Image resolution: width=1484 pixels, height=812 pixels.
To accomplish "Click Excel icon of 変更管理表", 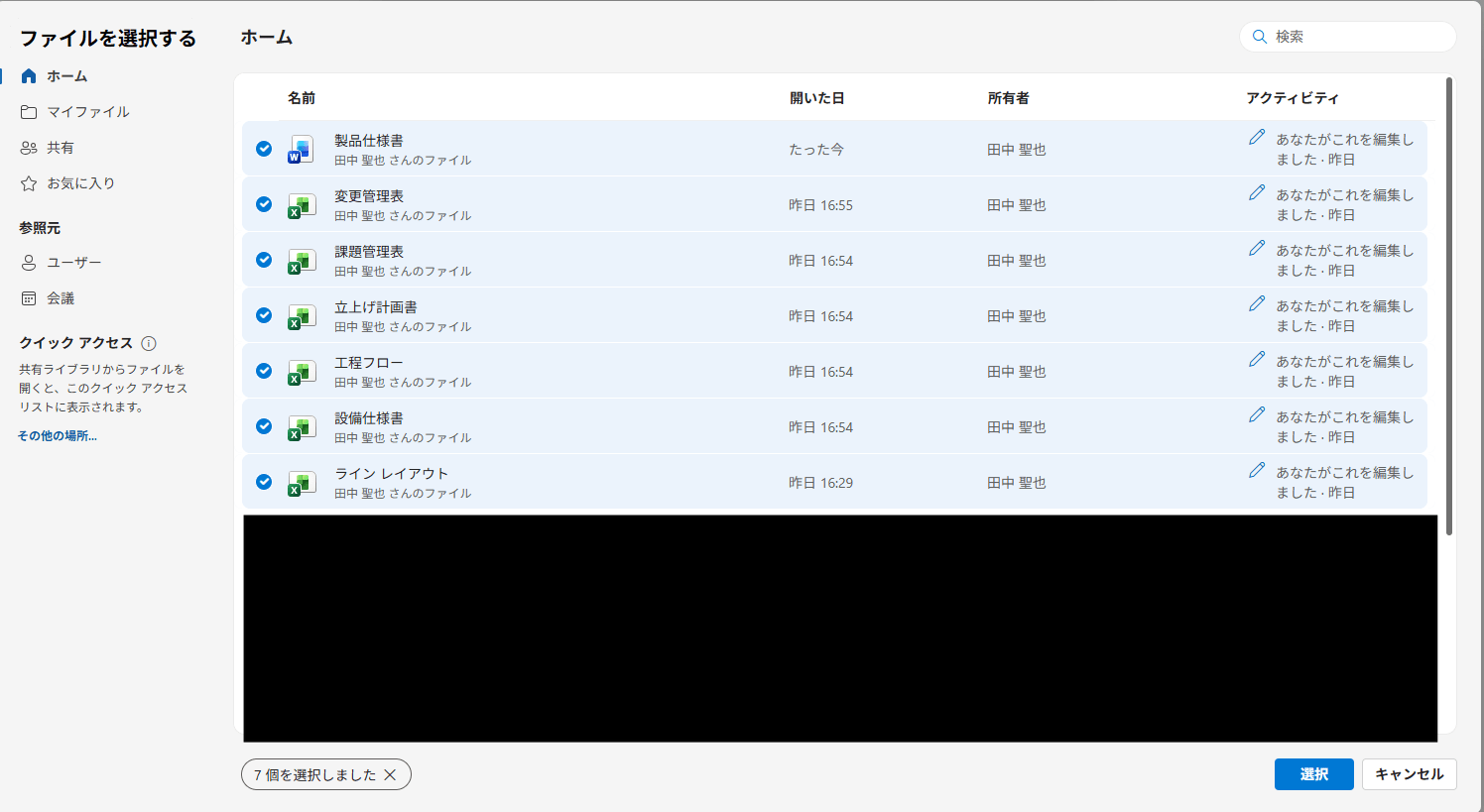I will pyautogui.click(x=301, y=205).
